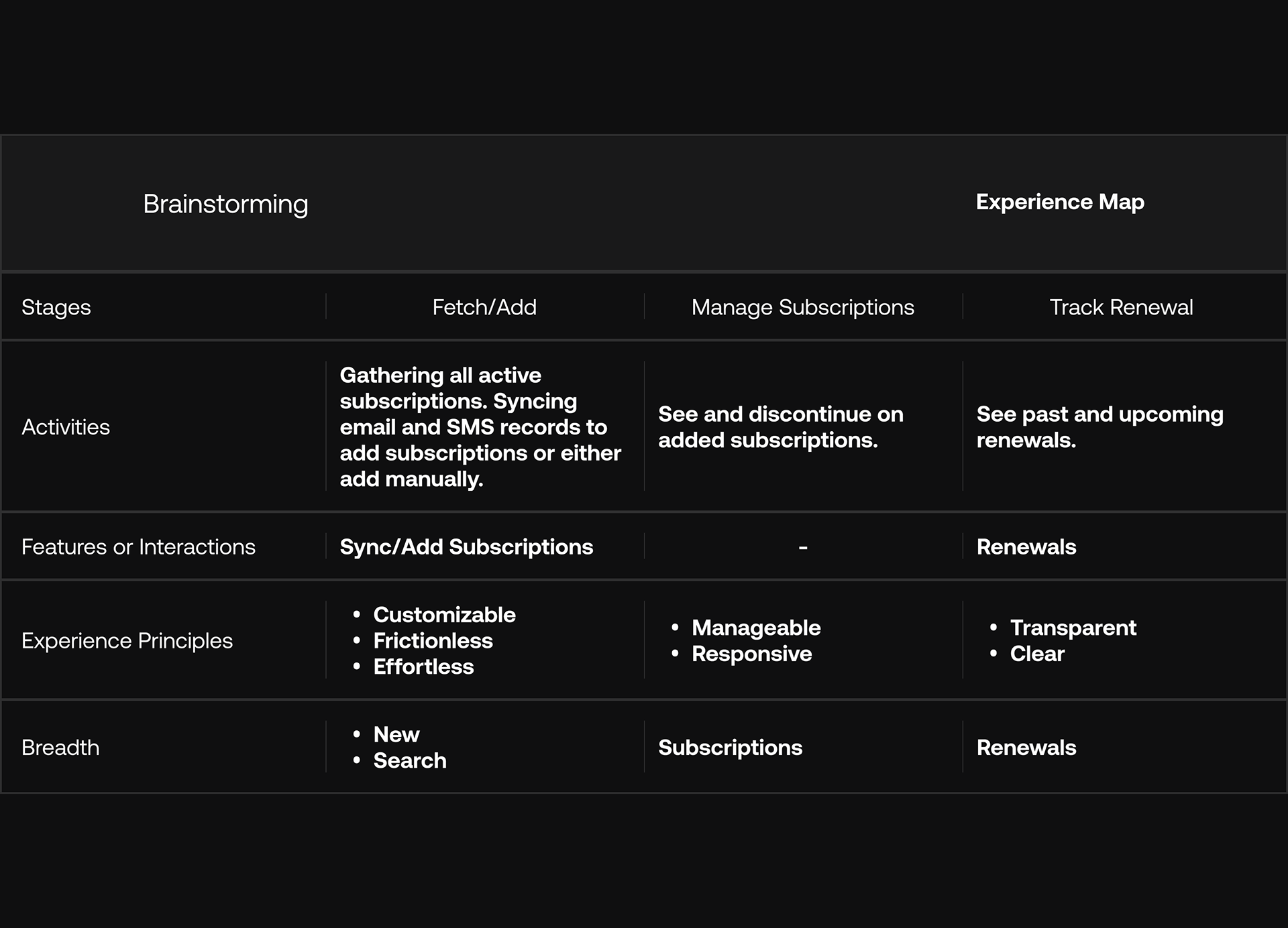Click the Fetch/Add stage column header
The width and height of the screenshot is (1288, 928).
[484, 307]
